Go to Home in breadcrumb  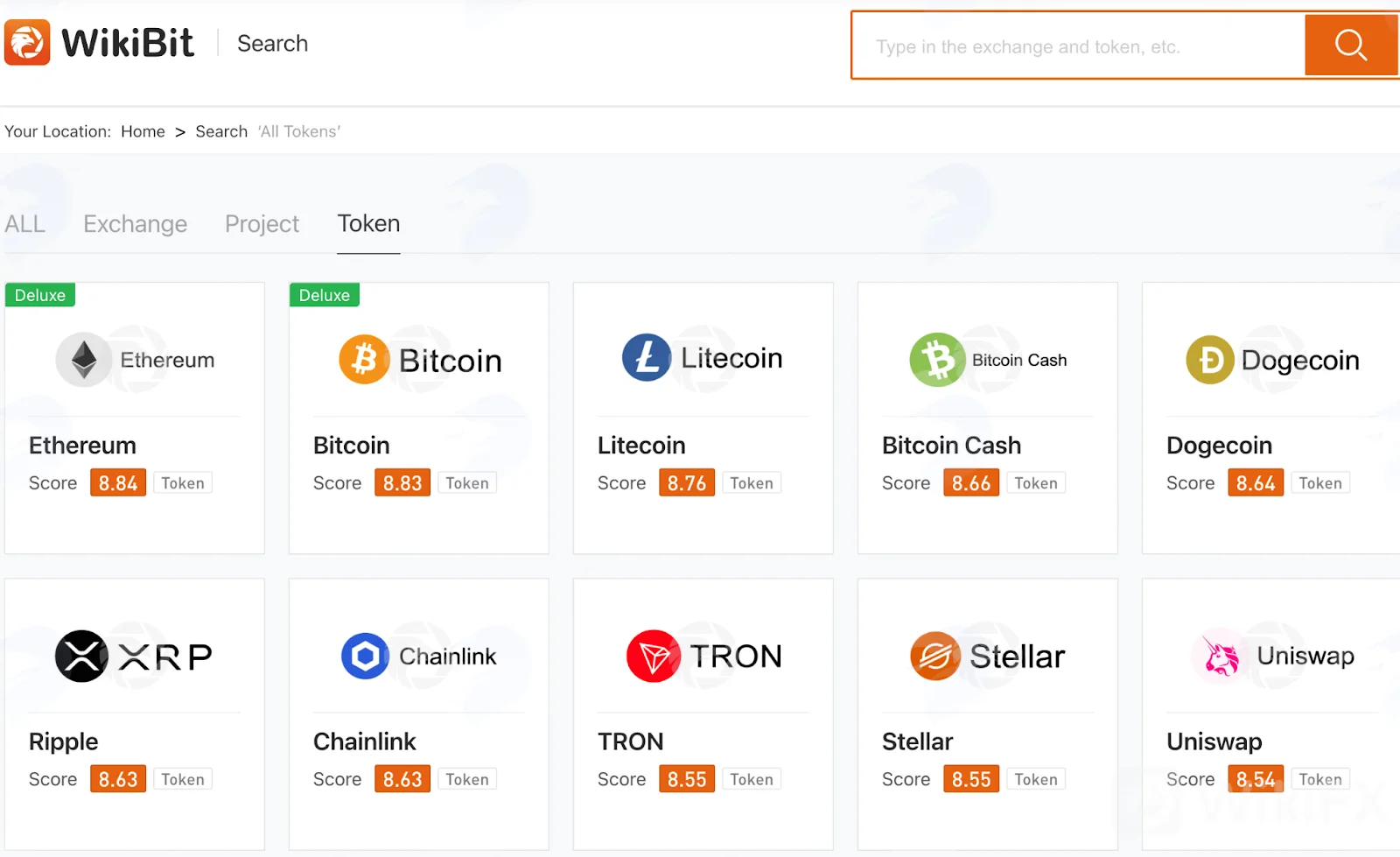143,131
